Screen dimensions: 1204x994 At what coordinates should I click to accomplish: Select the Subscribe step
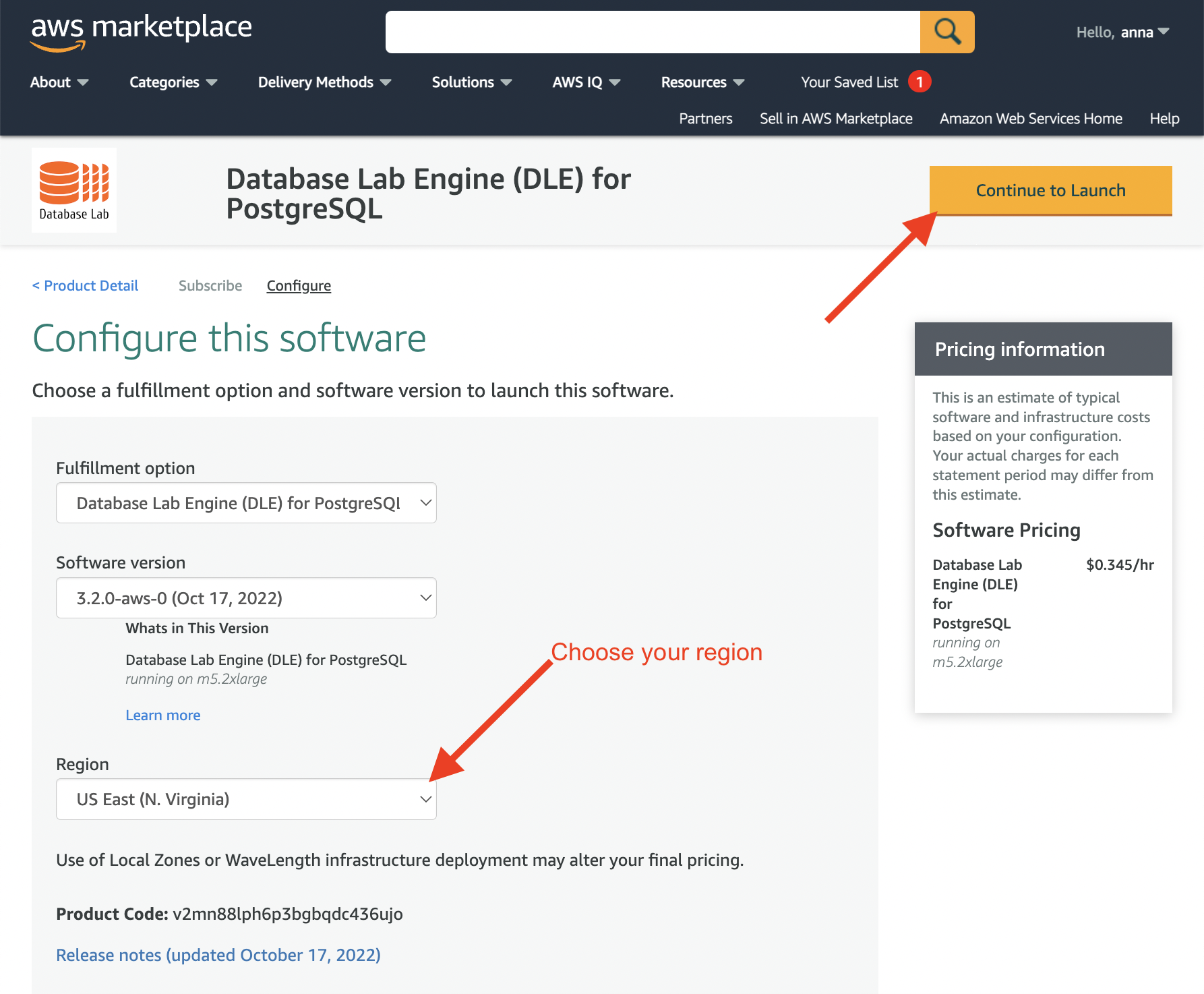[210, 286]
